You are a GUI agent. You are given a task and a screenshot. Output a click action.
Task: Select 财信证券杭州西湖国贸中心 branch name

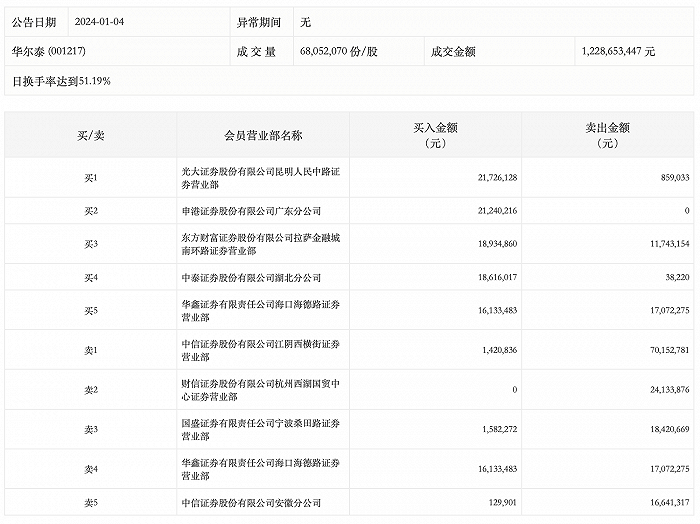(261, 390)
